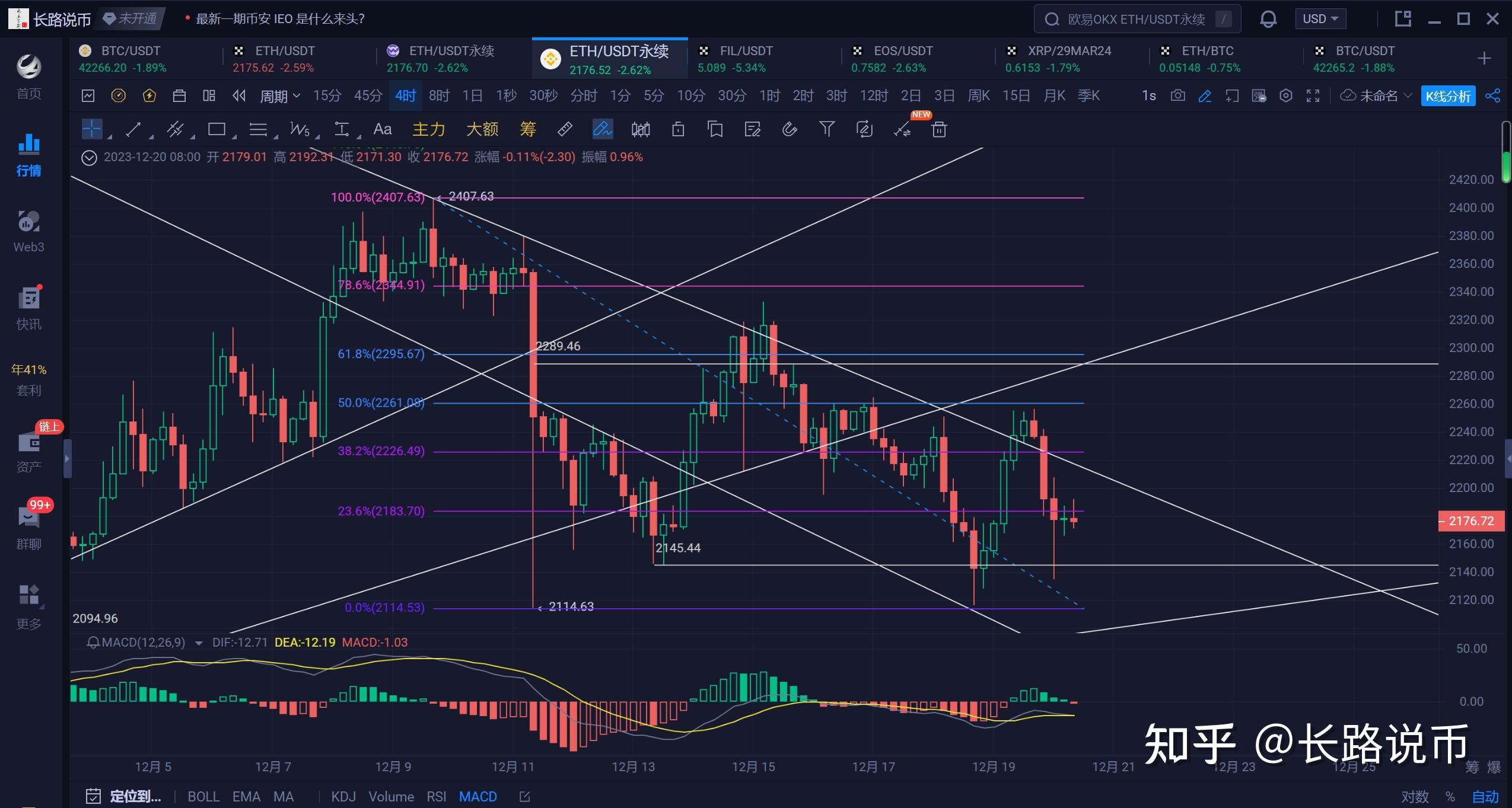Switch to the 15分 timeframe

point(327,95)
